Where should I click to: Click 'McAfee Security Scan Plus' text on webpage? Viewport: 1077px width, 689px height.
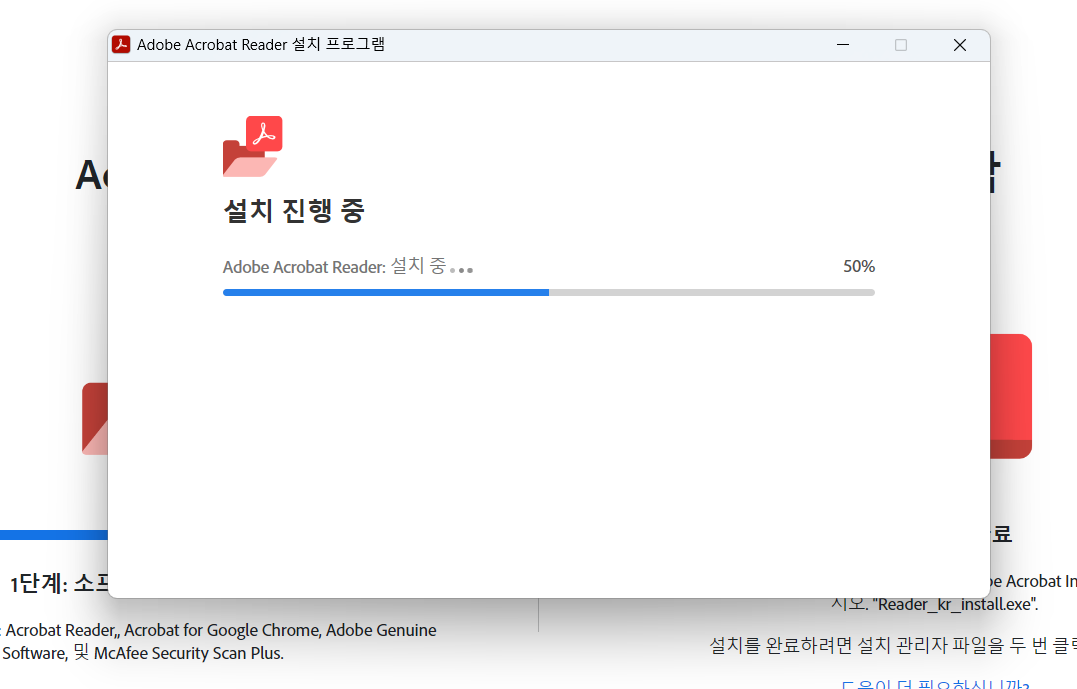coord(188,653)
